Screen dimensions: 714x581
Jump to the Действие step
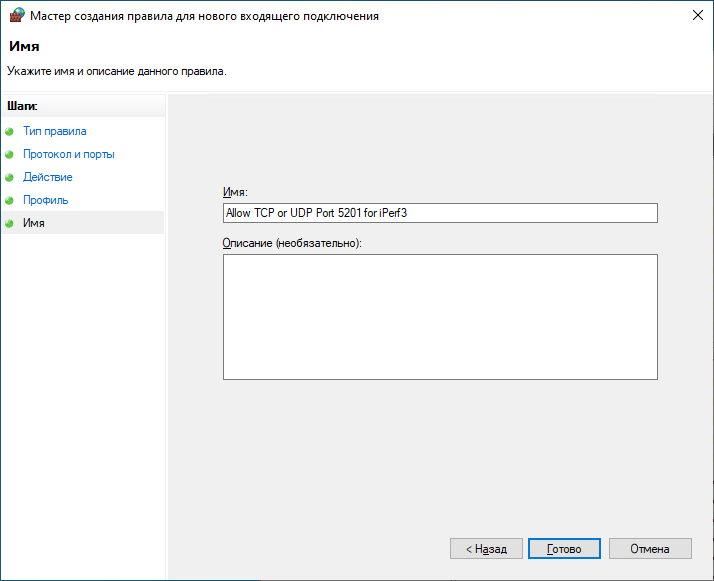pyautogui.click(x=47, y=177)
